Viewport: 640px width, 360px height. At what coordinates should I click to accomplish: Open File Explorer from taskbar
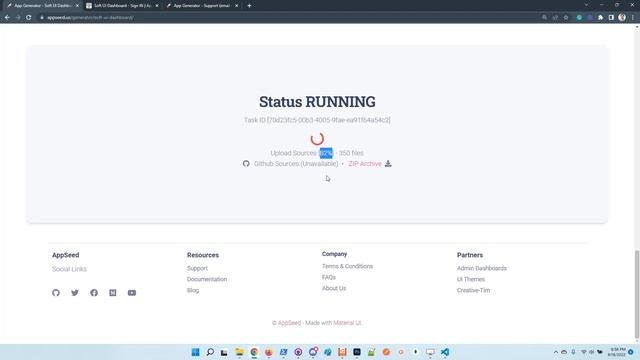coord(240,352)
